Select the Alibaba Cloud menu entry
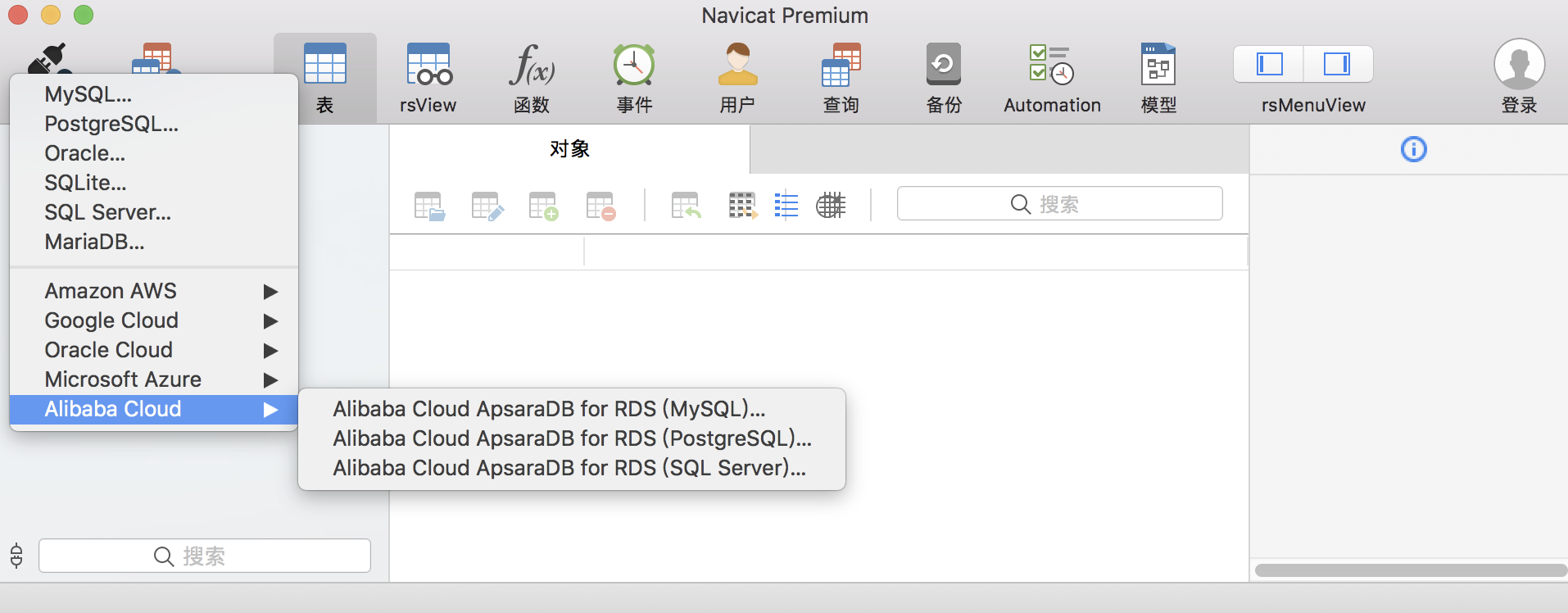Image resolution: width=1568 pixels, height=613 pixels. coord(154,409)
